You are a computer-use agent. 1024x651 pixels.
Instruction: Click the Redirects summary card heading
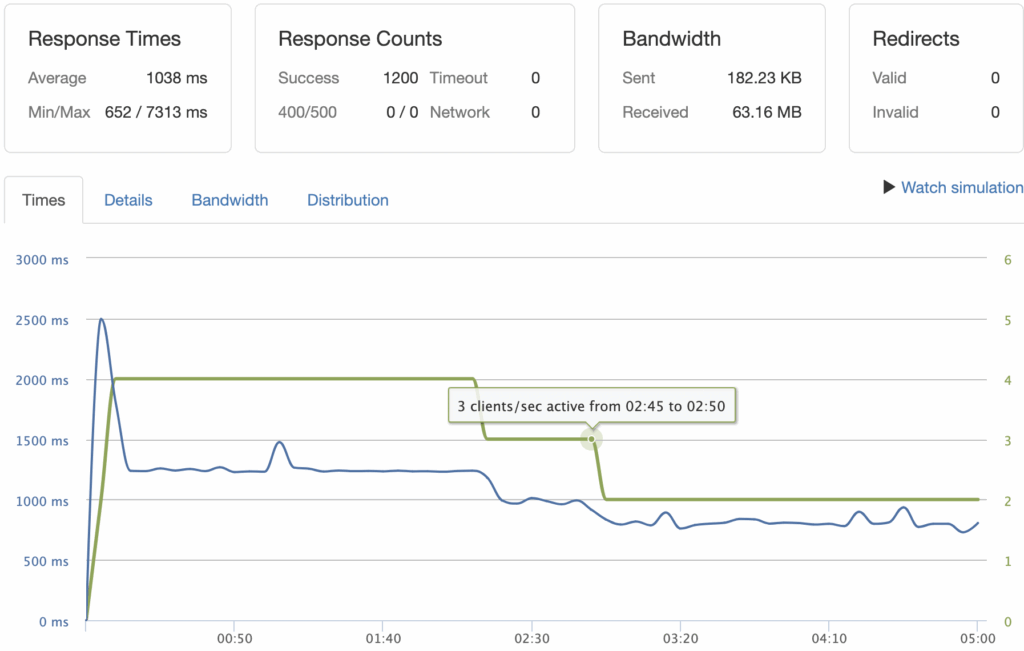point(916,39)
